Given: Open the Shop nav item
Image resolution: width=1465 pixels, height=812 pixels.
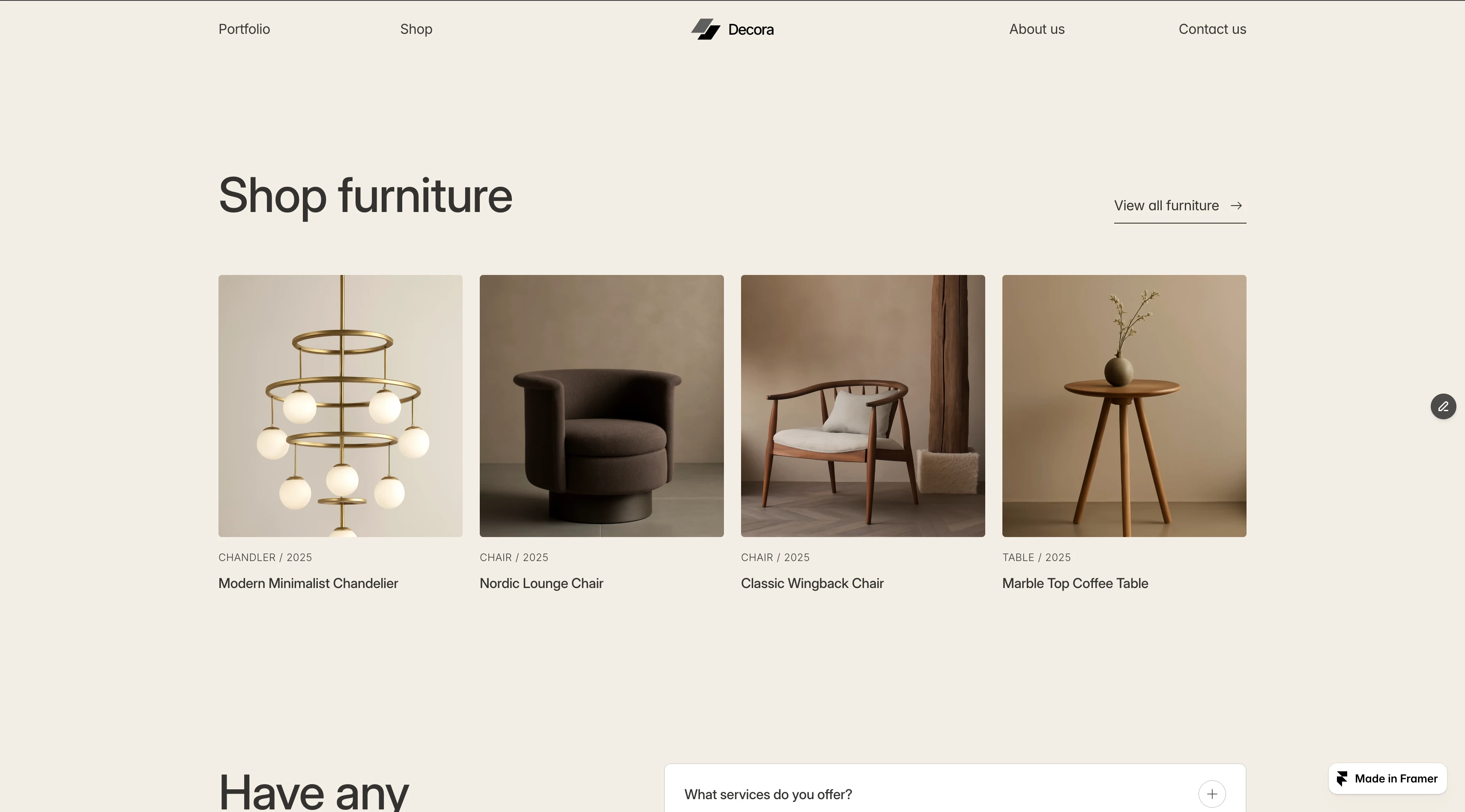Looking at the screenshot, I should (416, 29).
